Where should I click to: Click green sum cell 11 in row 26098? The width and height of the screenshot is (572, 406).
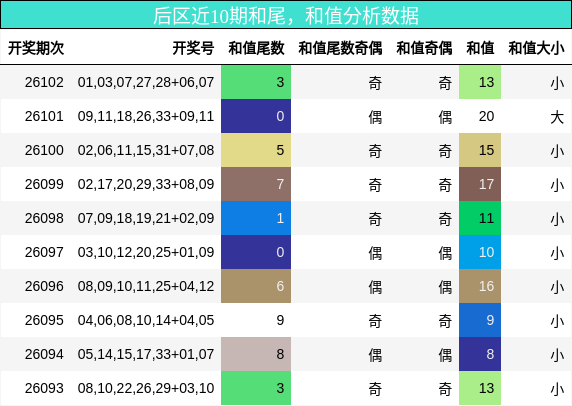coord(480,218)
